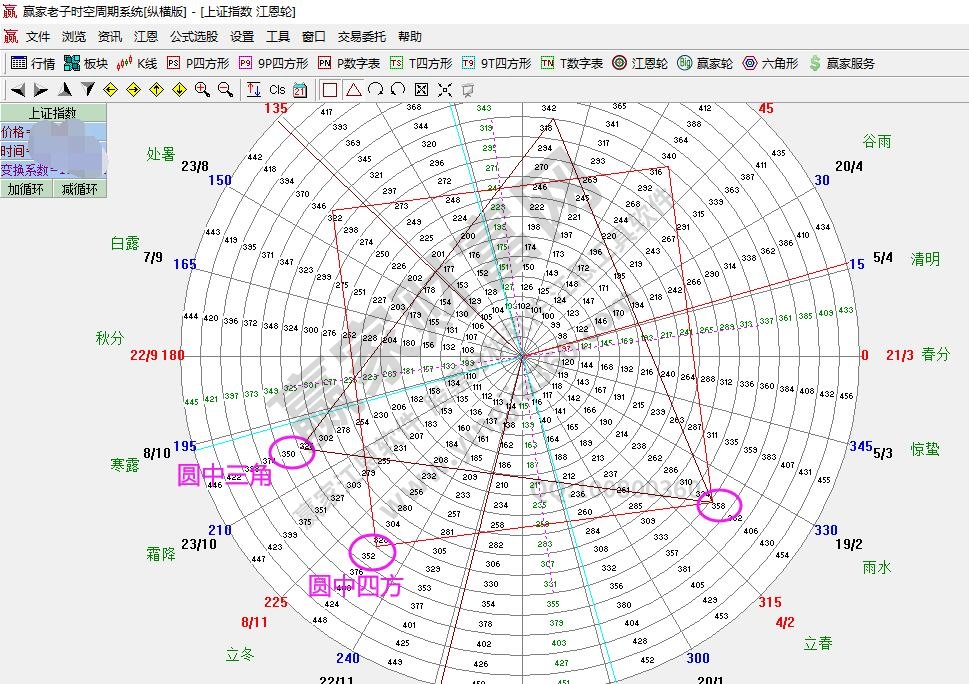Click the zoom out magnifier icon
The image size is (969, 684).
tap(225, 90)
